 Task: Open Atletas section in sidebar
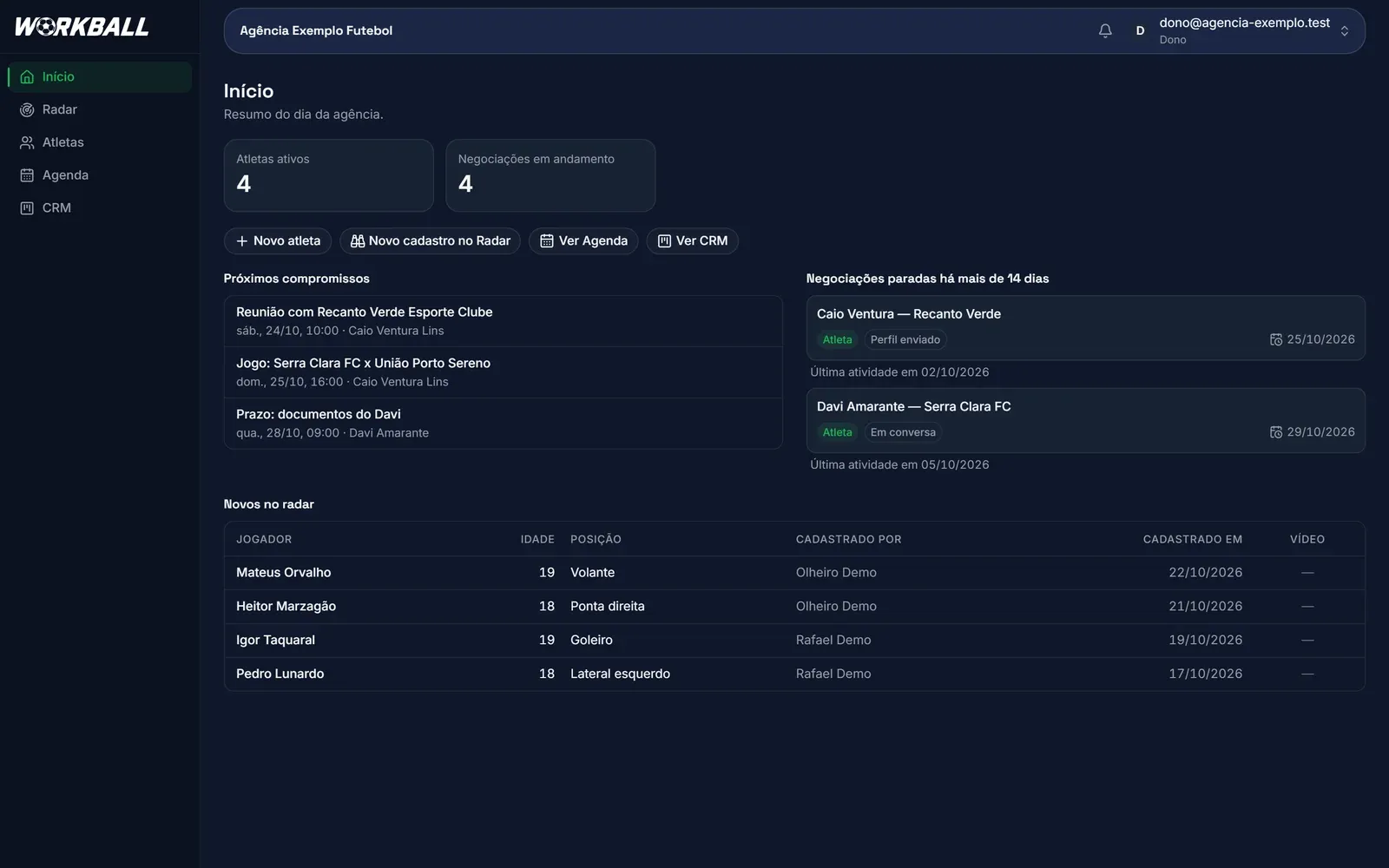(100, 142)
